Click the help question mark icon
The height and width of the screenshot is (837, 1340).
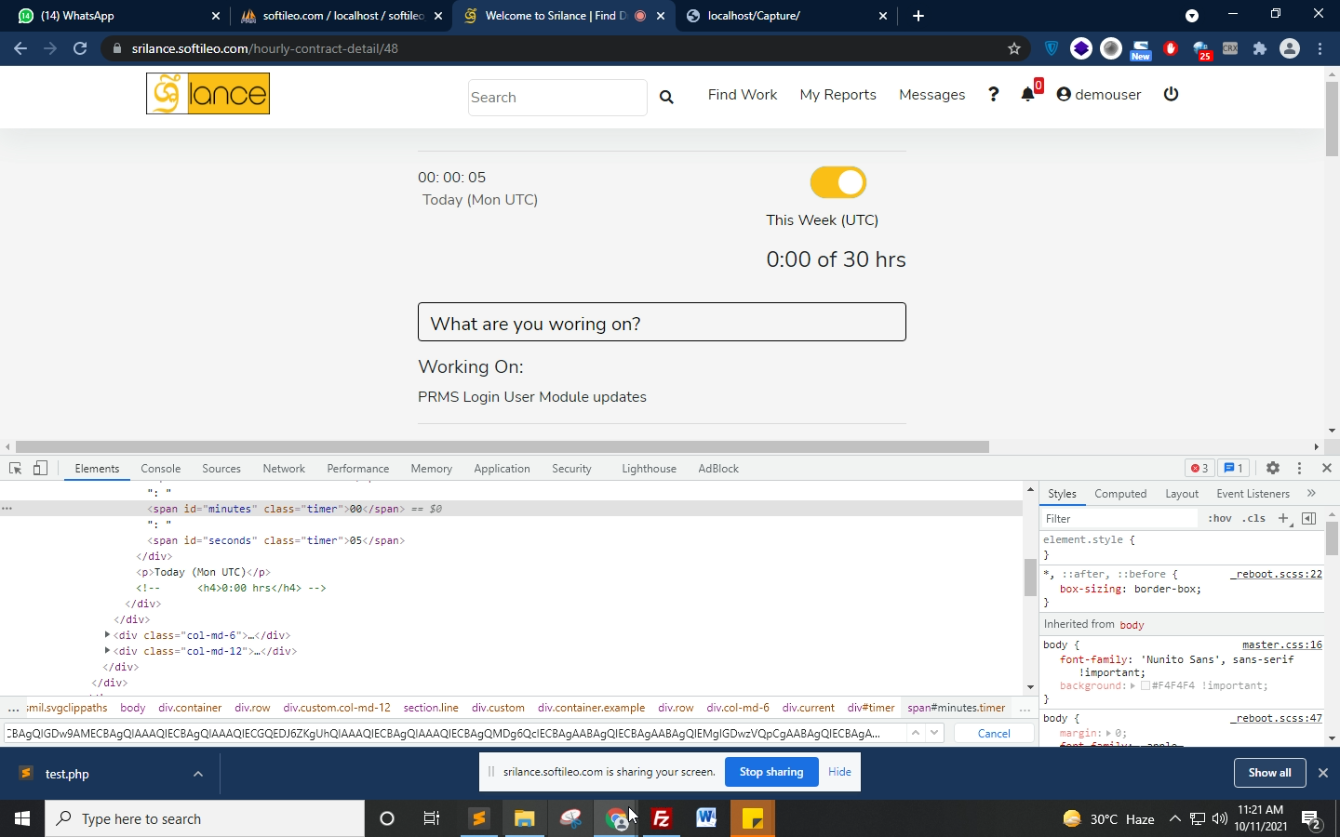(x=993, y=94)
